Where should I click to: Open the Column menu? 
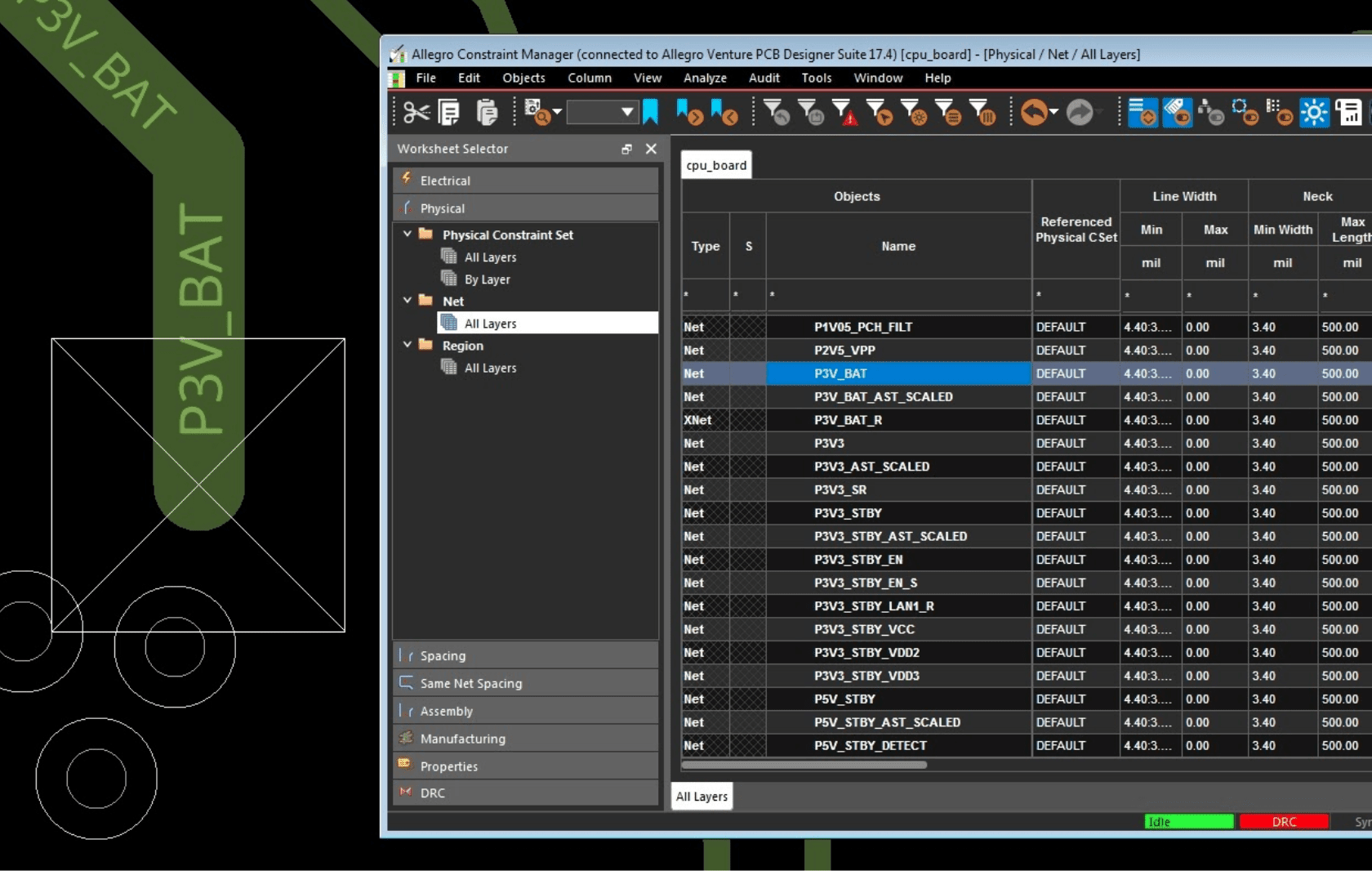pos(590,78)
